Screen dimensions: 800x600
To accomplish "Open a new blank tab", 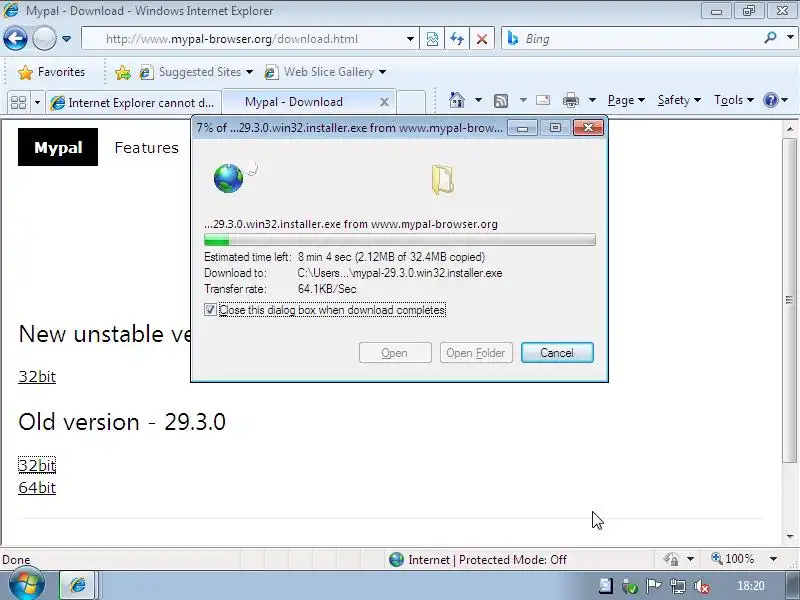I will (411, 102).
